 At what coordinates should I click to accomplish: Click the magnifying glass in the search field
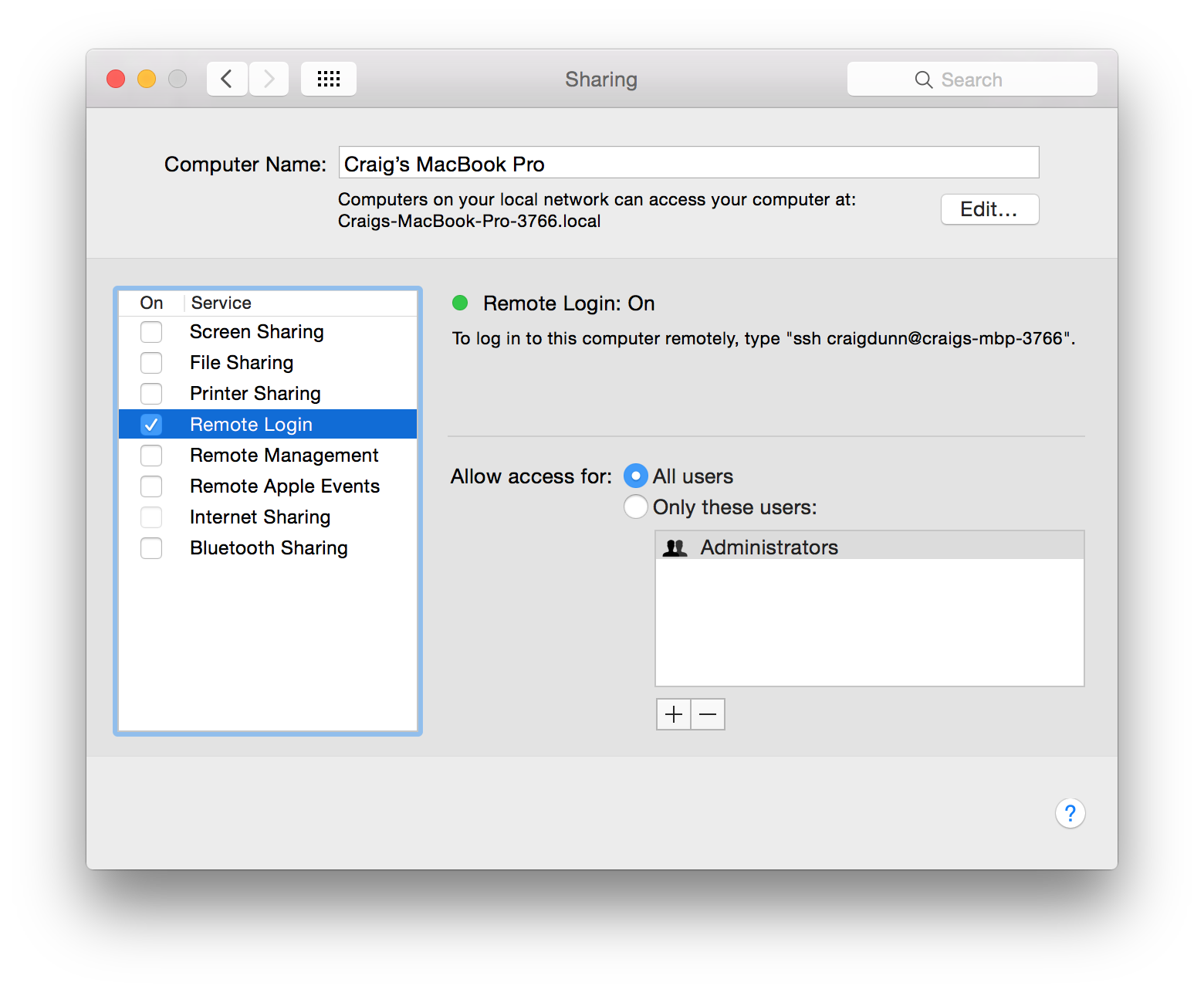point(923,79)
